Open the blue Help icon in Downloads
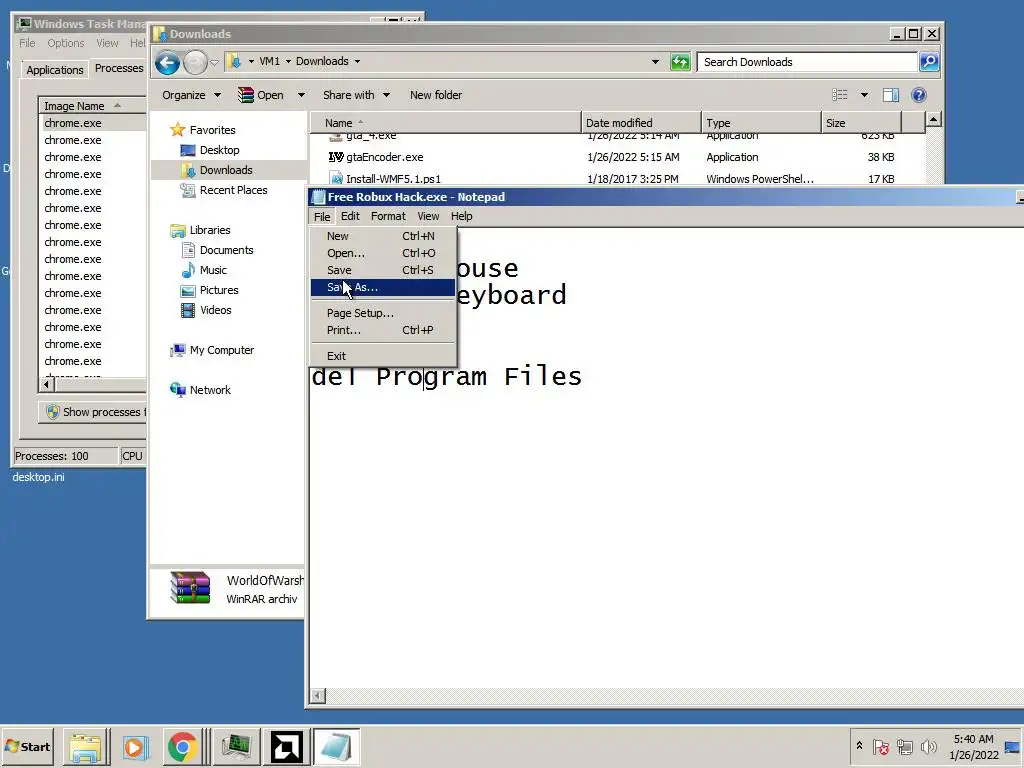1024x768 pixels. click(919, 95)
